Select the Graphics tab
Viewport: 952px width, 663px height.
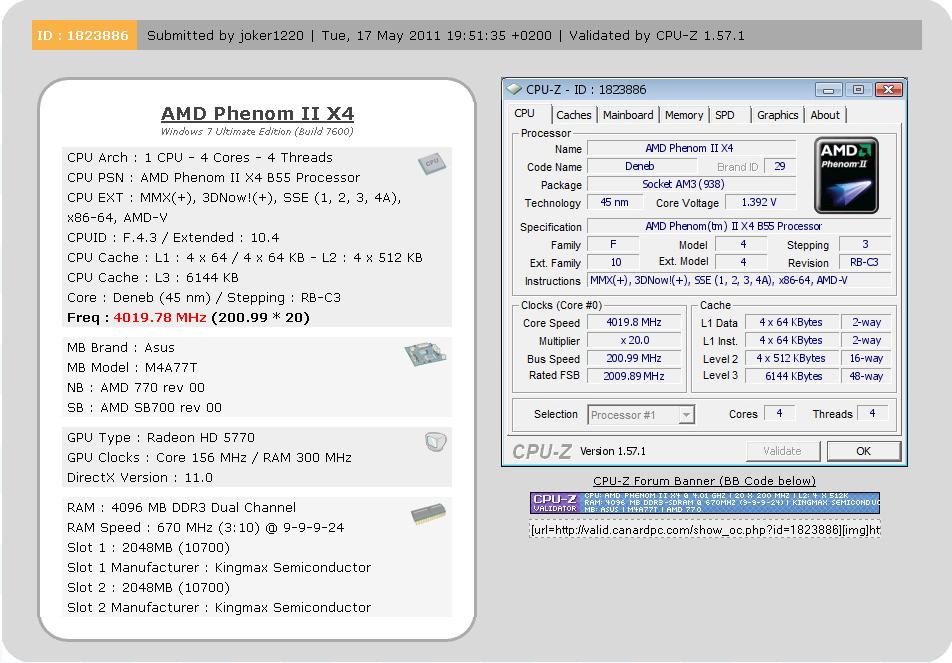pyautogui.click(x=777, y=115)
